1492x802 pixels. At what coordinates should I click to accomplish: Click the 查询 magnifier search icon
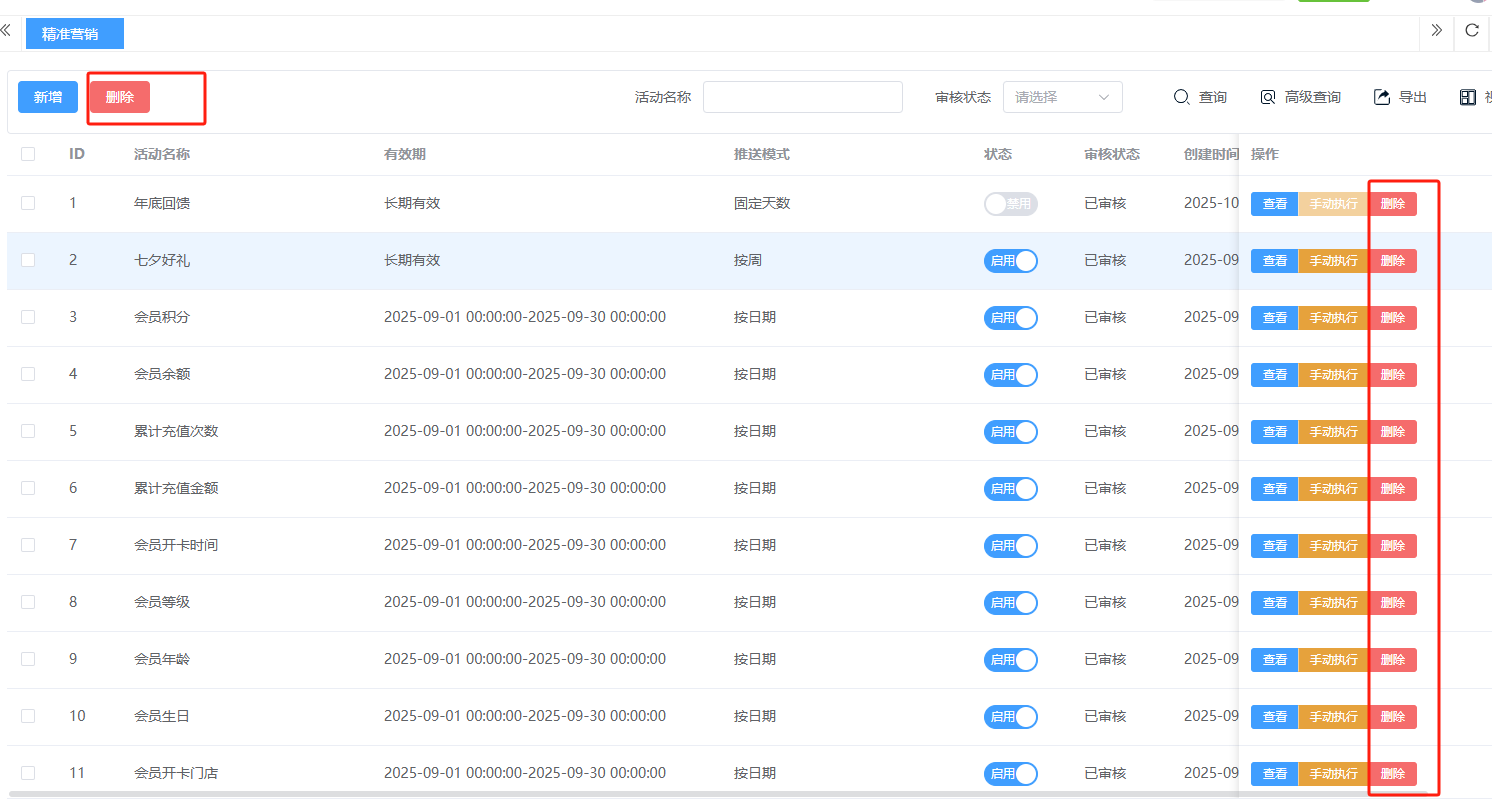1181,97
